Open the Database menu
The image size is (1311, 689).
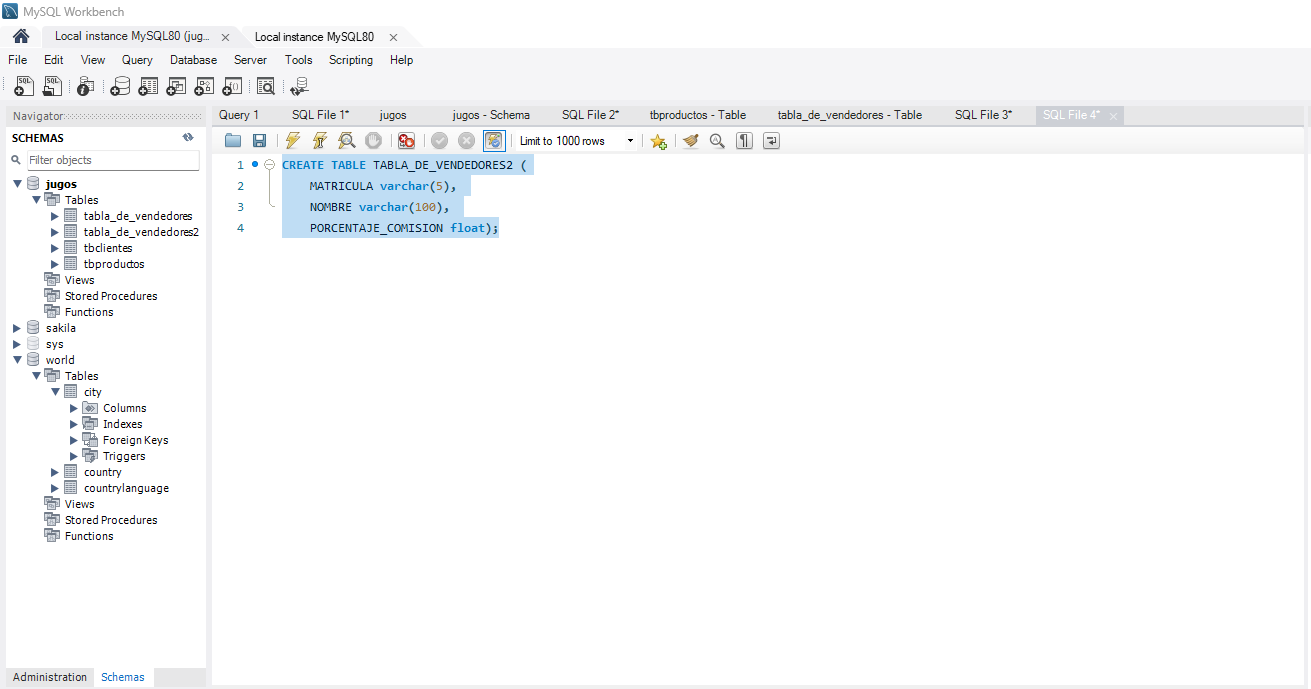193,60
